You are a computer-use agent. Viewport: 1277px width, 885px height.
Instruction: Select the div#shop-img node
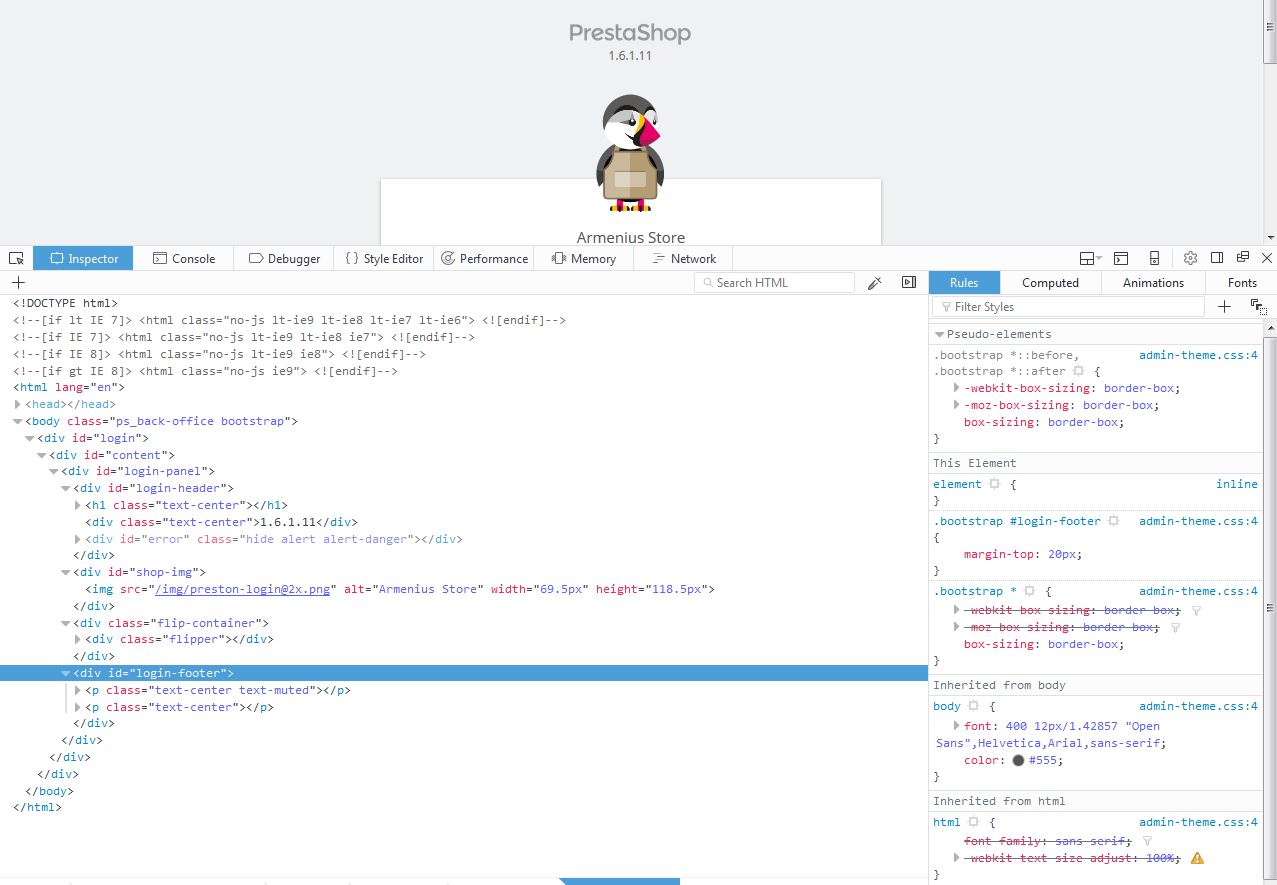click(x=139, y=572)
